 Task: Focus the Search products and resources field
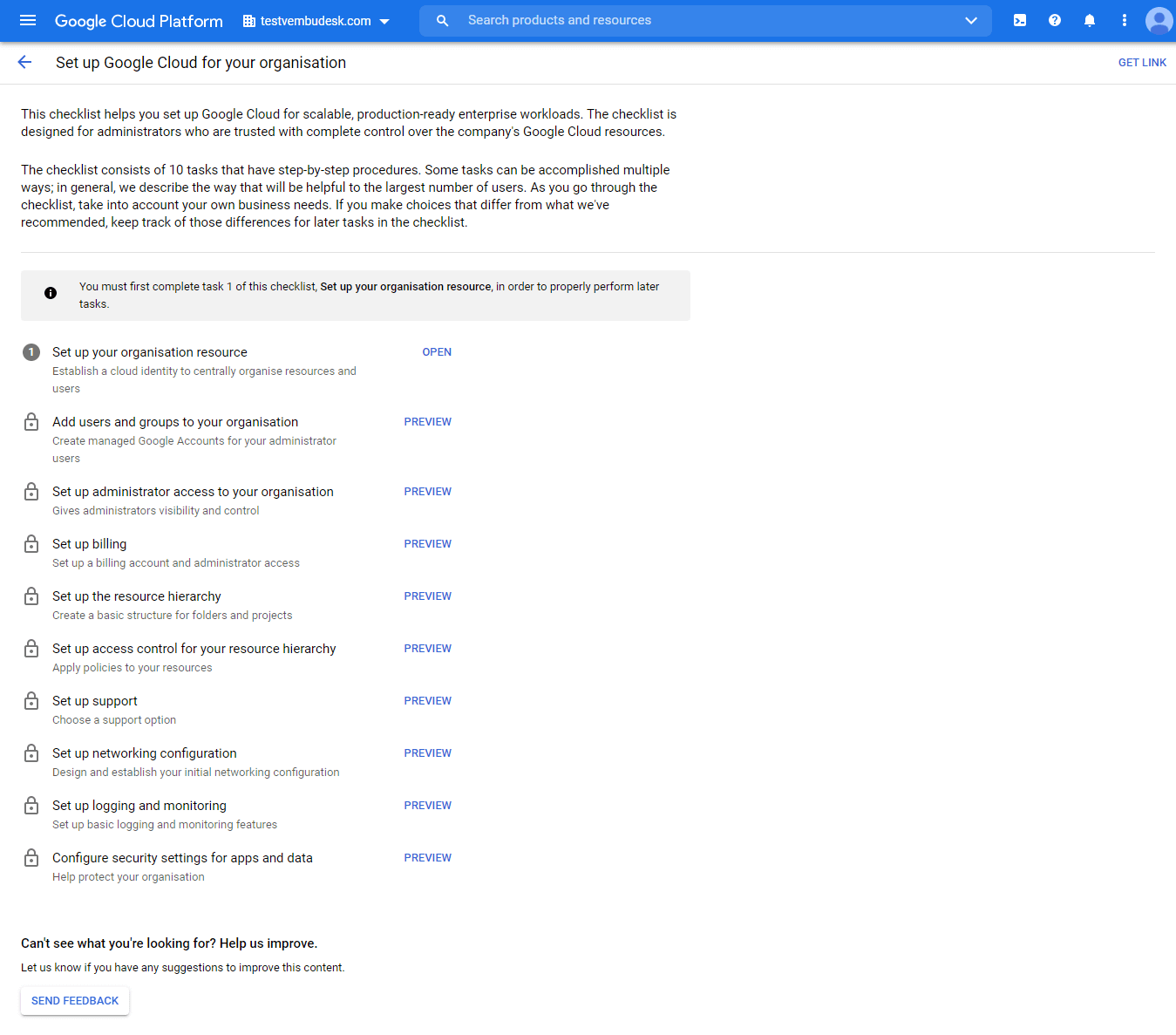pyautogui.click(x=706, y=20)
